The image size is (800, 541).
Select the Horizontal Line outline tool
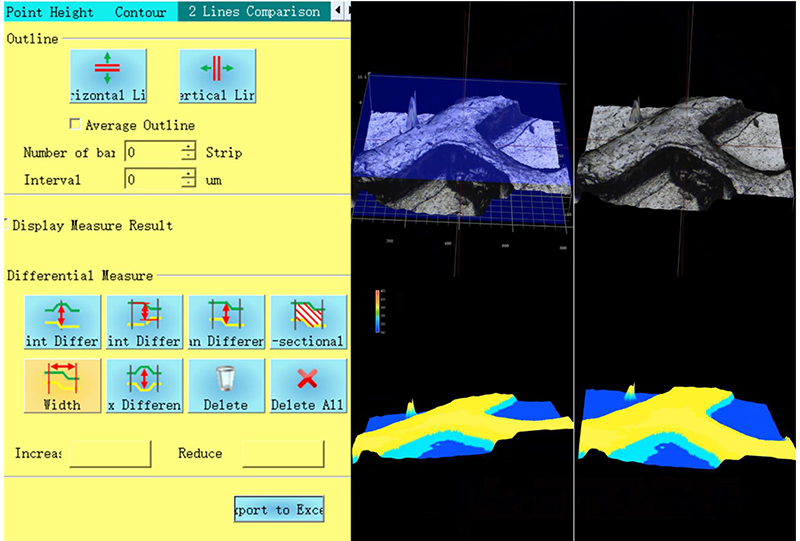pos(108,76)
